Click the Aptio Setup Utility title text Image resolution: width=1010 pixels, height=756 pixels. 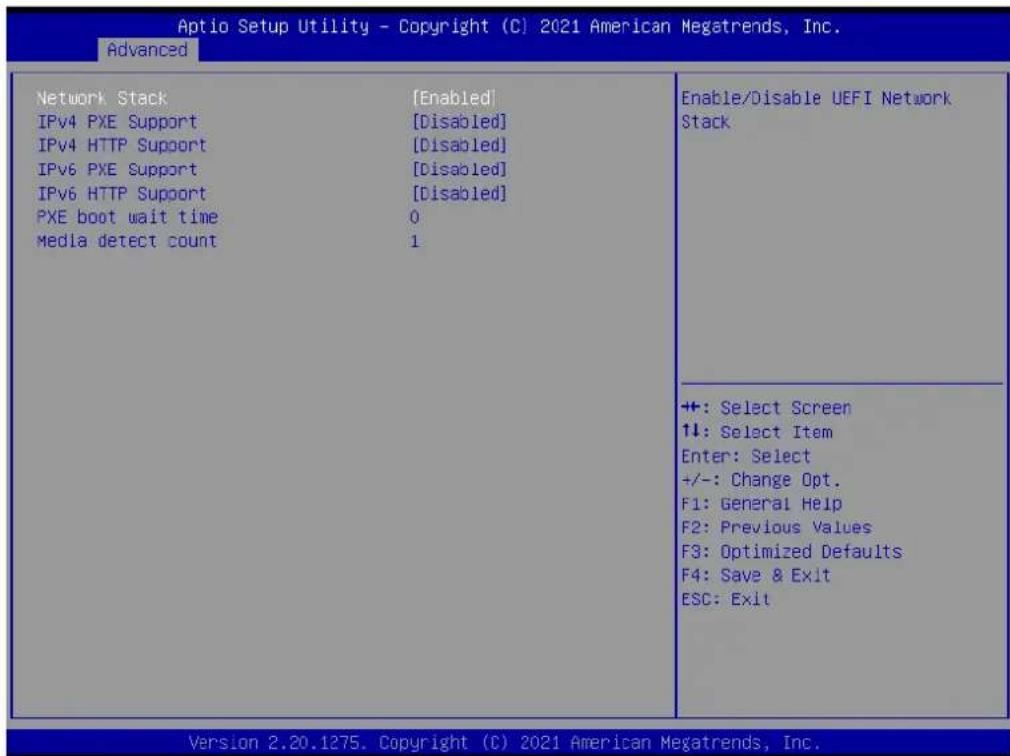[509, 26]
